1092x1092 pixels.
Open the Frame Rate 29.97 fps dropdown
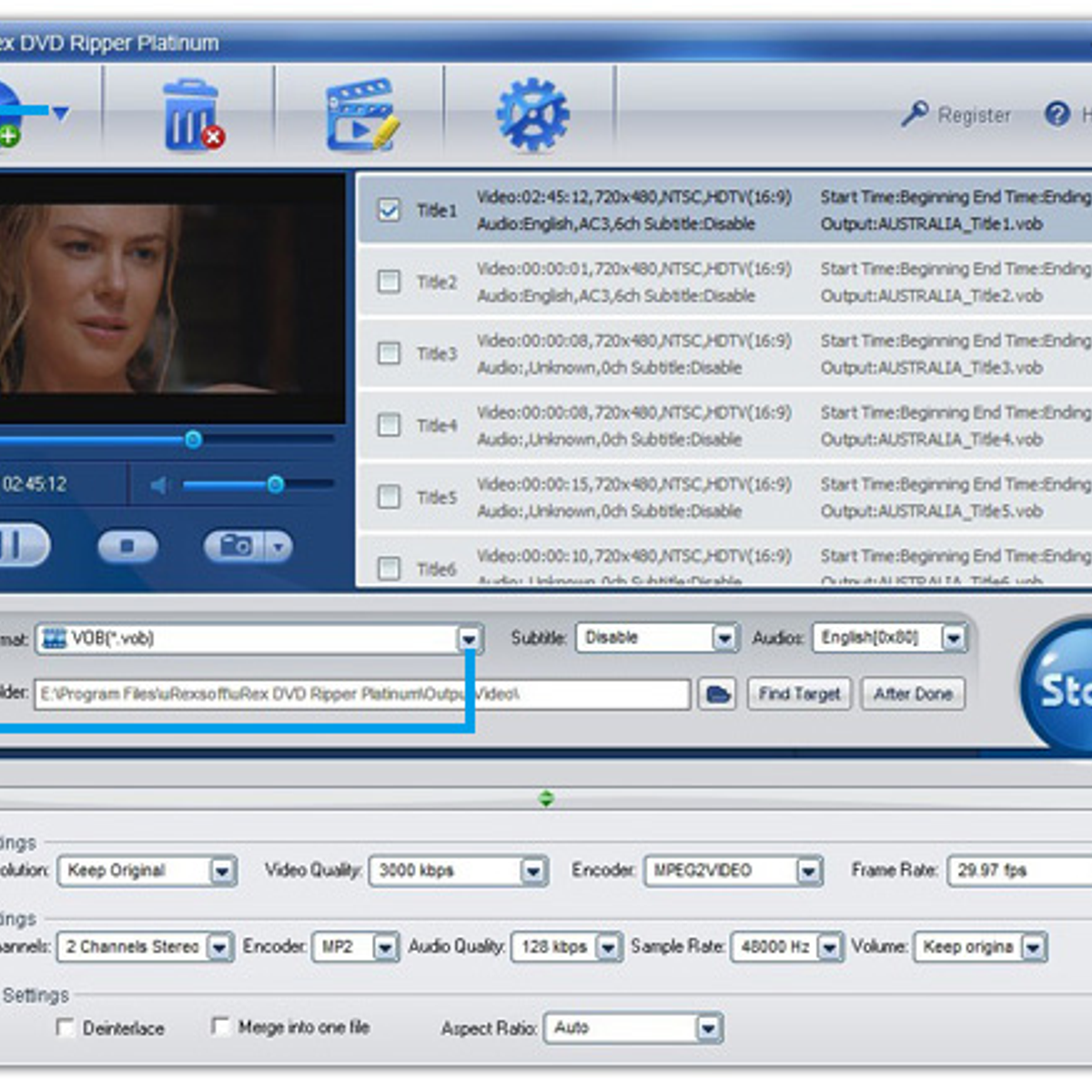click(1019, 871)
